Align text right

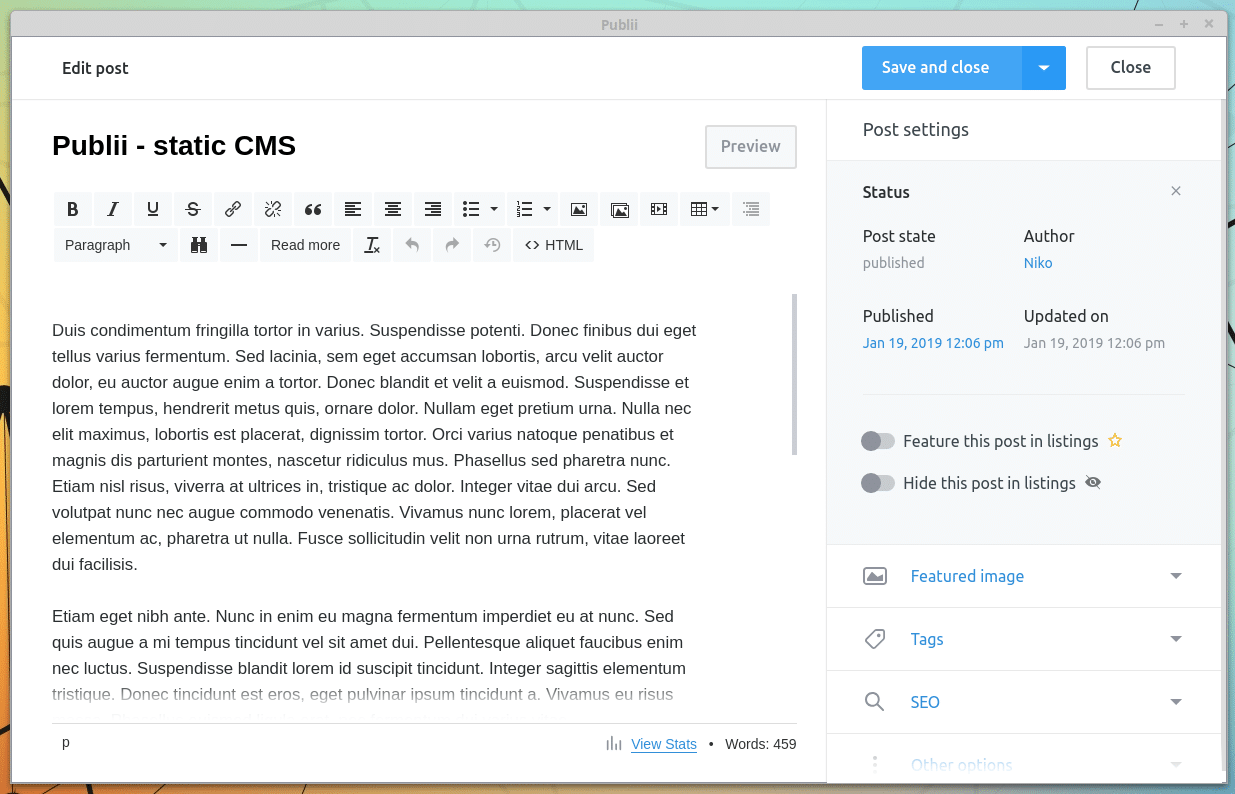coord(433,209)
